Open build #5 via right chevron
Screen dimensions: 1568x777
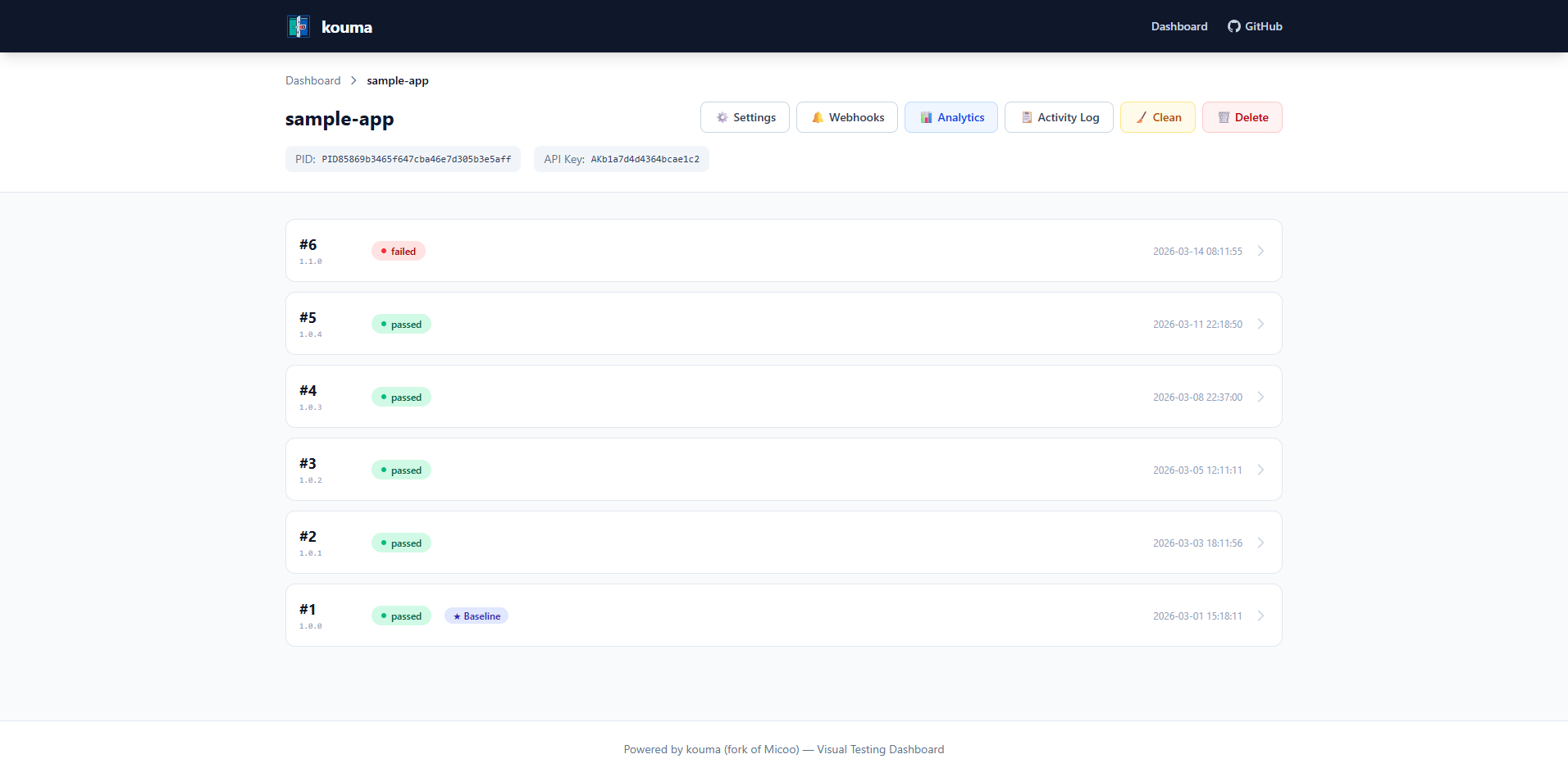1260,324
